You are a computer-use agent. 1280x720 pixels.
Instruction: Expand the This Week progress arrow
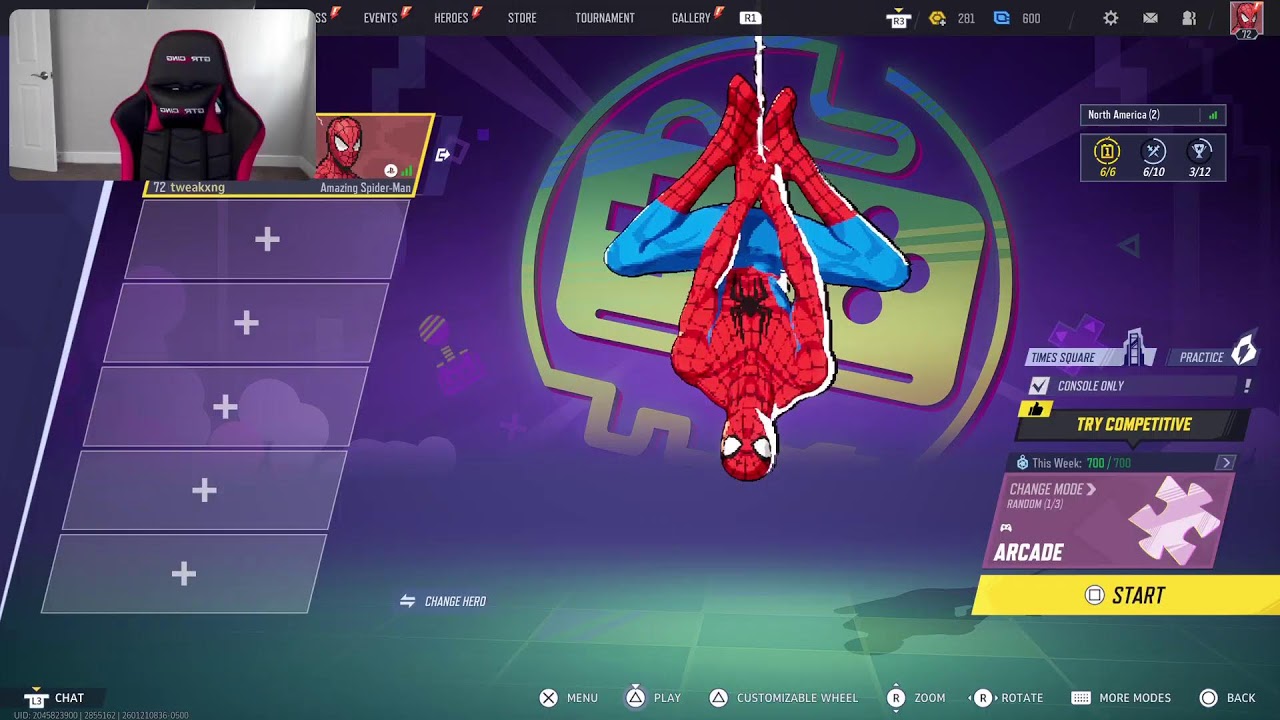1226,463
